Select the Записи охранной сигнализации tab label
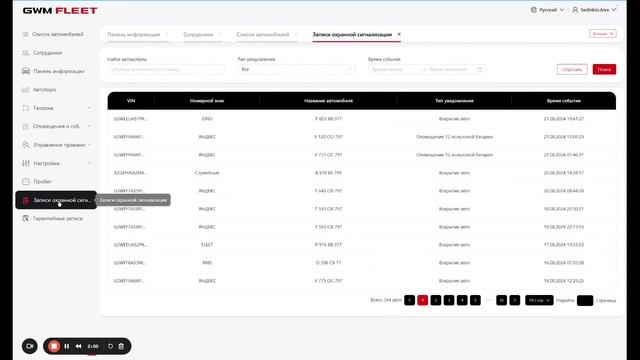Viewport: 640px width, 360px height. 352,35
